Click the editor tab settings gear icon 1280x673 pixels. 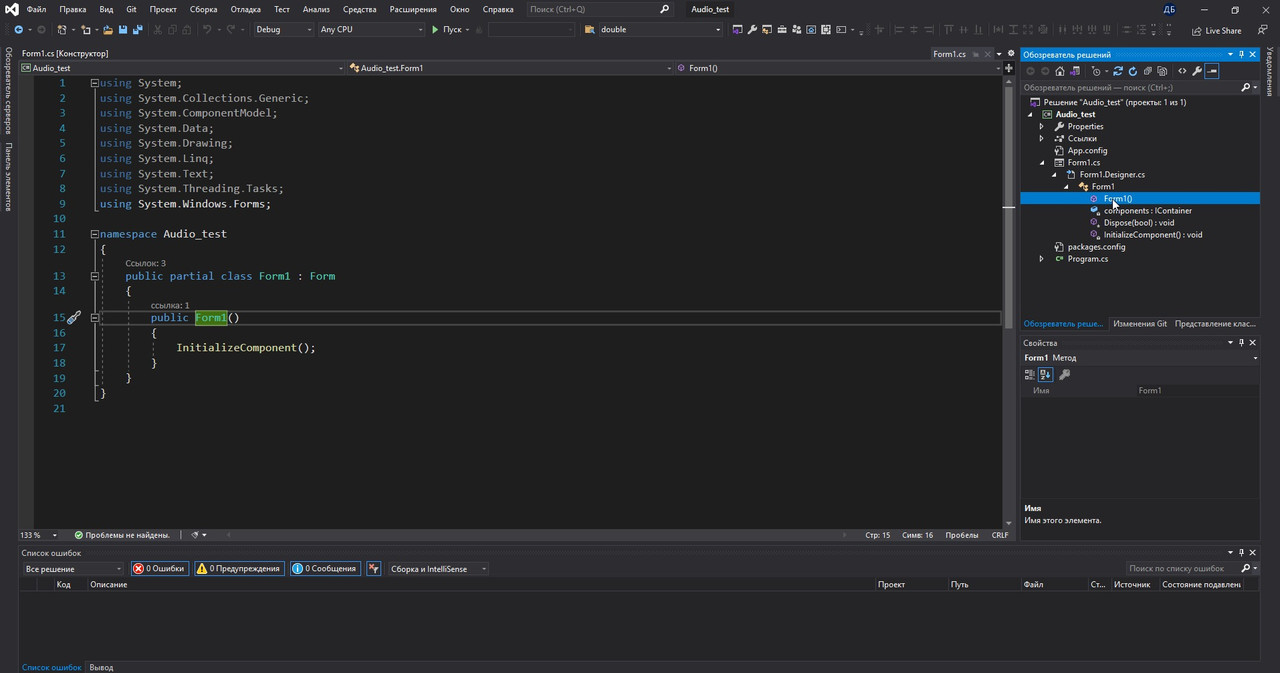[x=1011, y=53]
